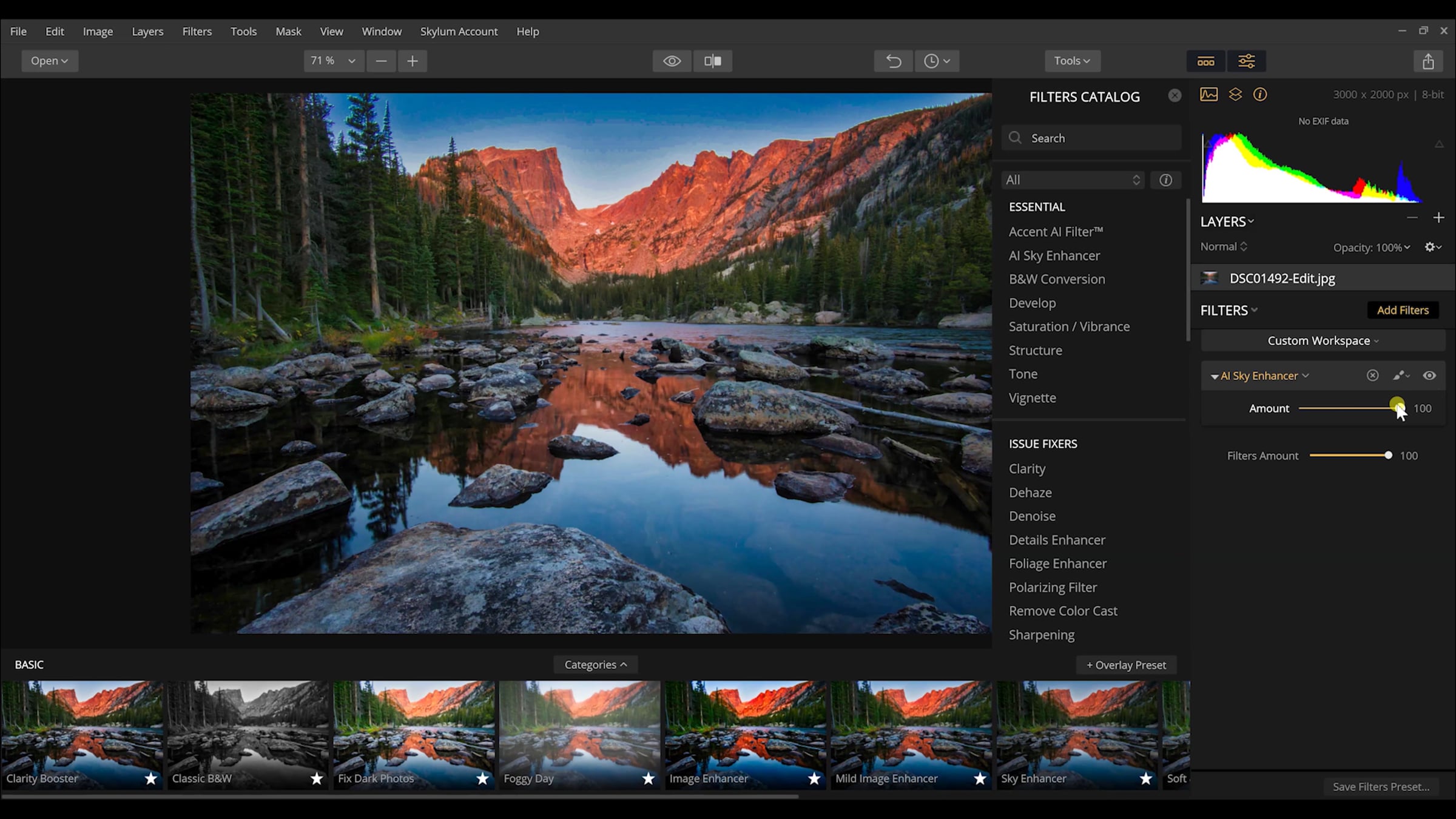1456x819 pixels.
Task: Open the Filters menu
Action: [197, 32]
